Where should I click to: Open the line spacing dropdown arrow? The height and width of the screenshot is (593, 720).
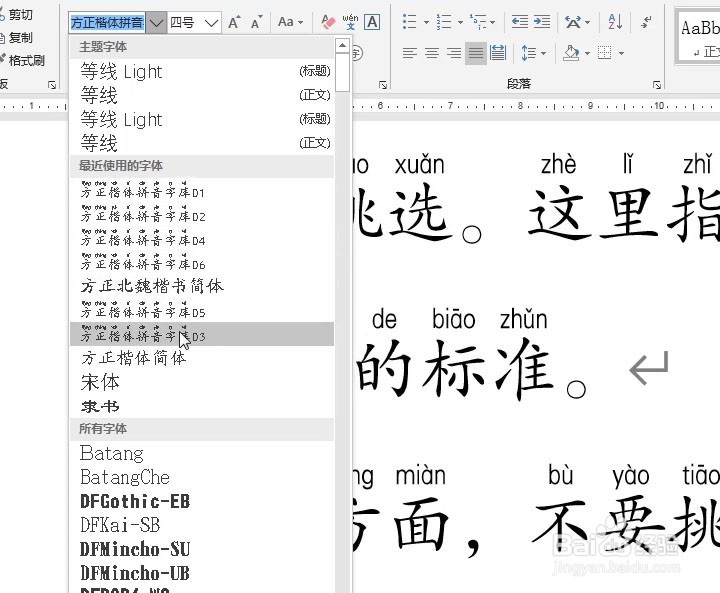point(544,54)
